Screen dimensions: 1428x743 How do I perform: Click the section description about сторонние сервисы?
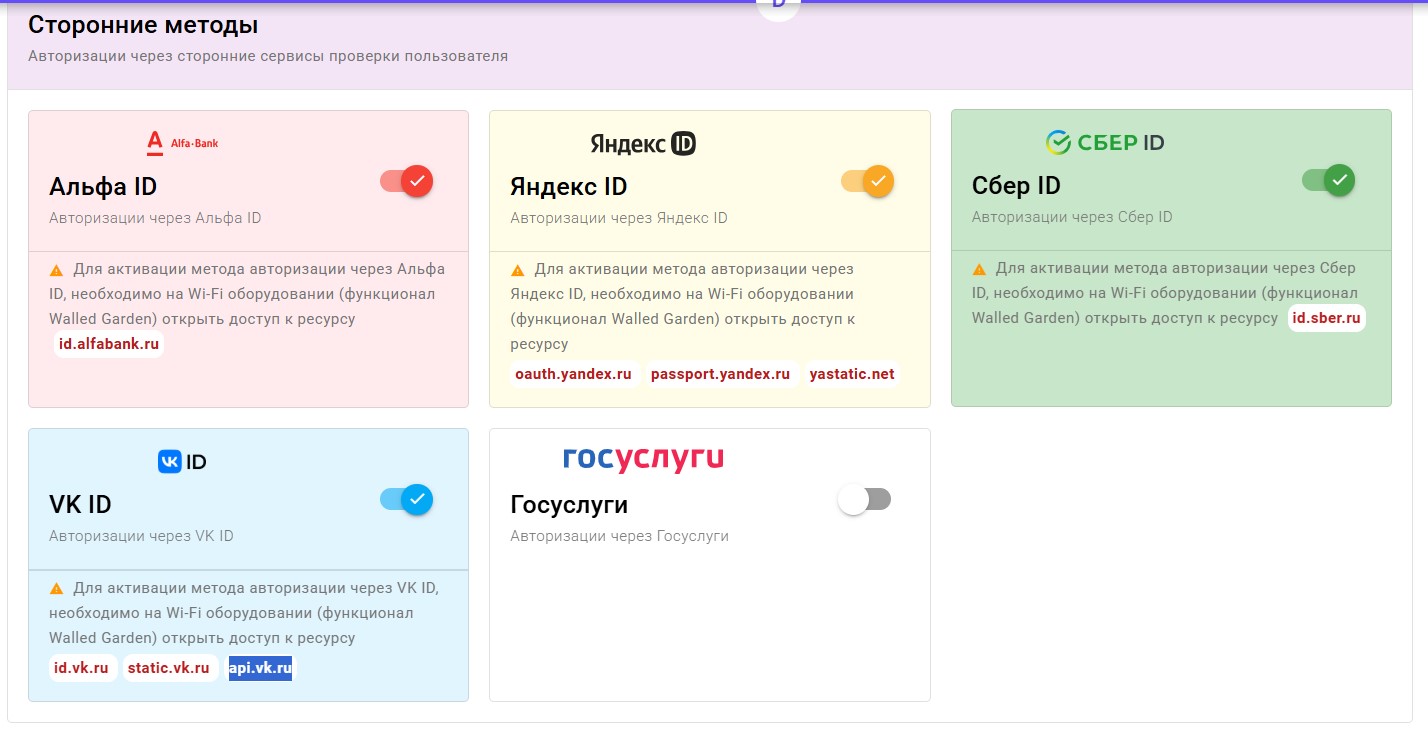[x=268, y=56]
